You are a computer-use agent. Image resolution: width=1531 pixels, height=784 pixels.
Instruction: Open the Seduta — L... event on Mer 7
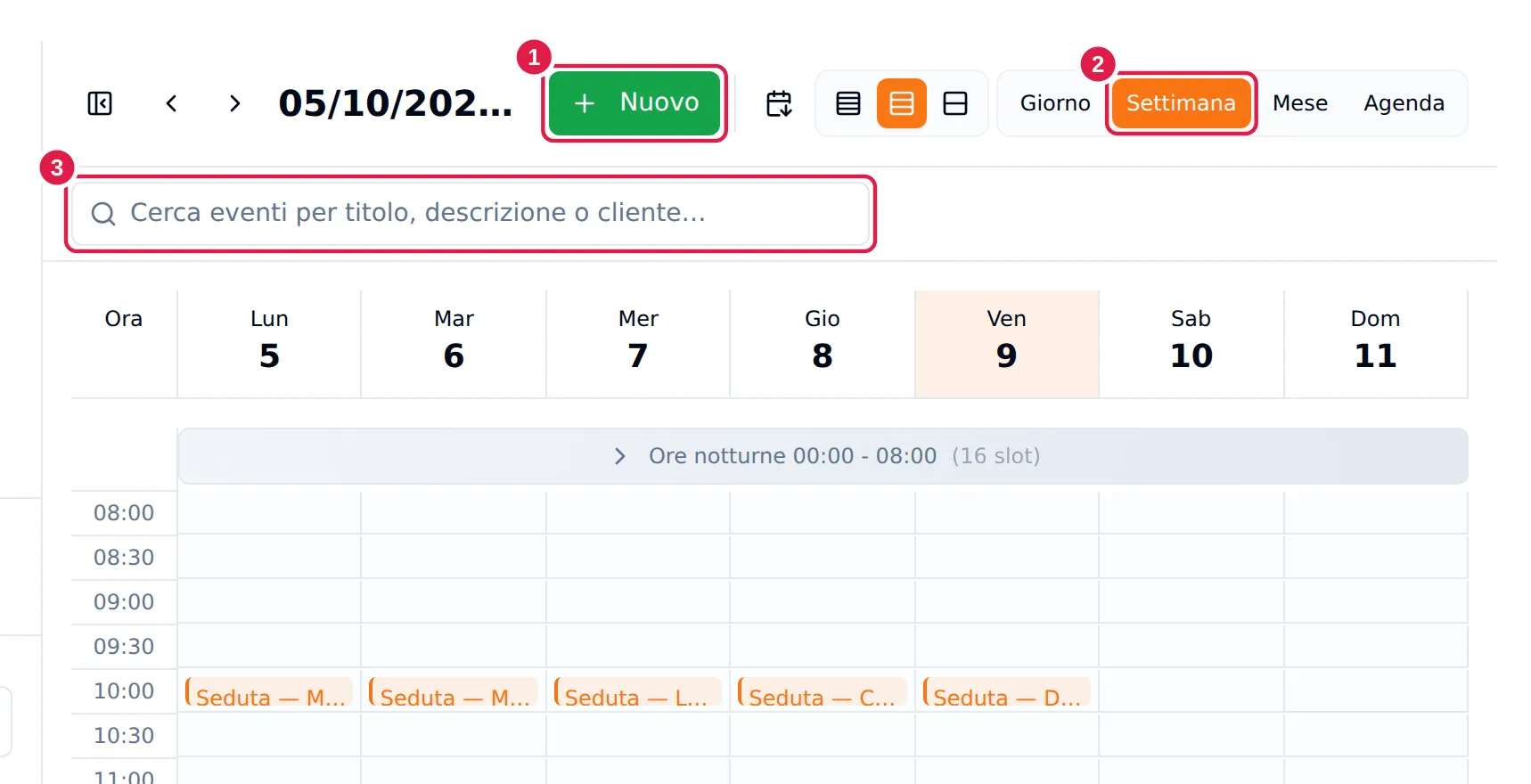pyautogui.click(x=638, y=692)
